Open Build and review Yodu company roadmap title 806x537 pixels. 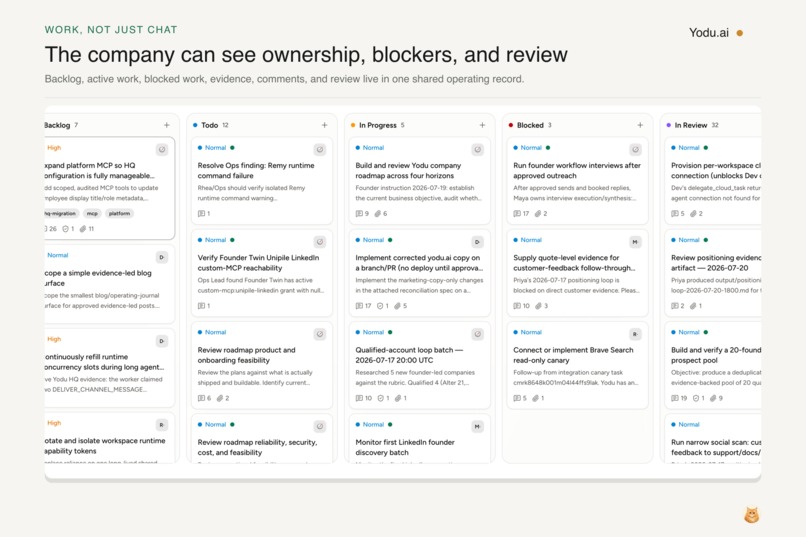408,170
